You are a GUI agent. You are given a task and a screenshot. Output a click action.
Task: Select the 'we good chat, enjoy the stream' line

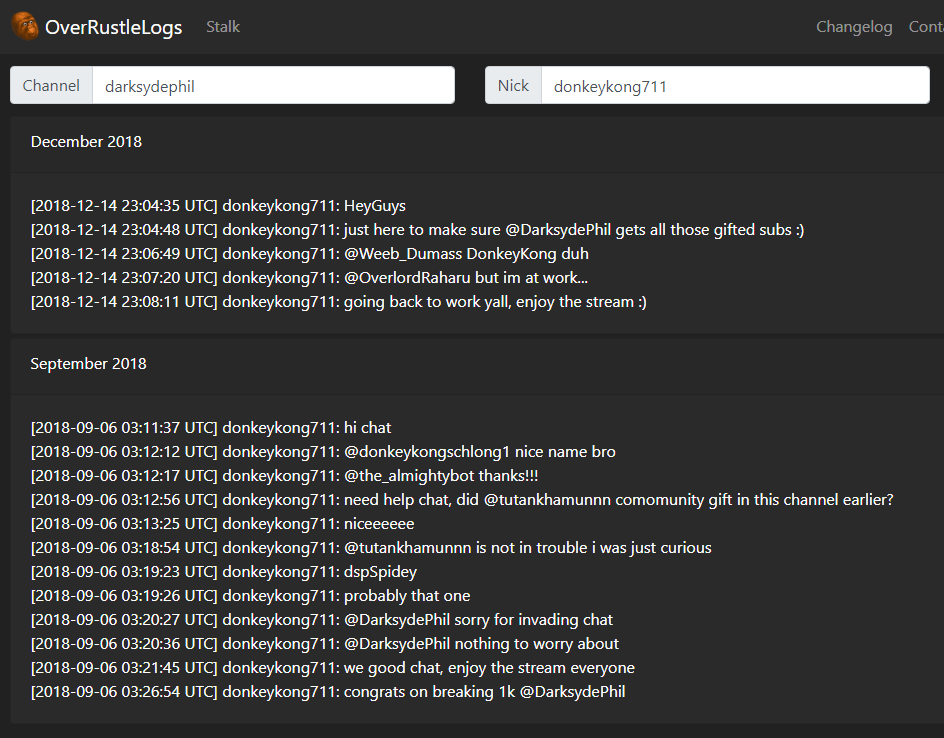point(333,669)
